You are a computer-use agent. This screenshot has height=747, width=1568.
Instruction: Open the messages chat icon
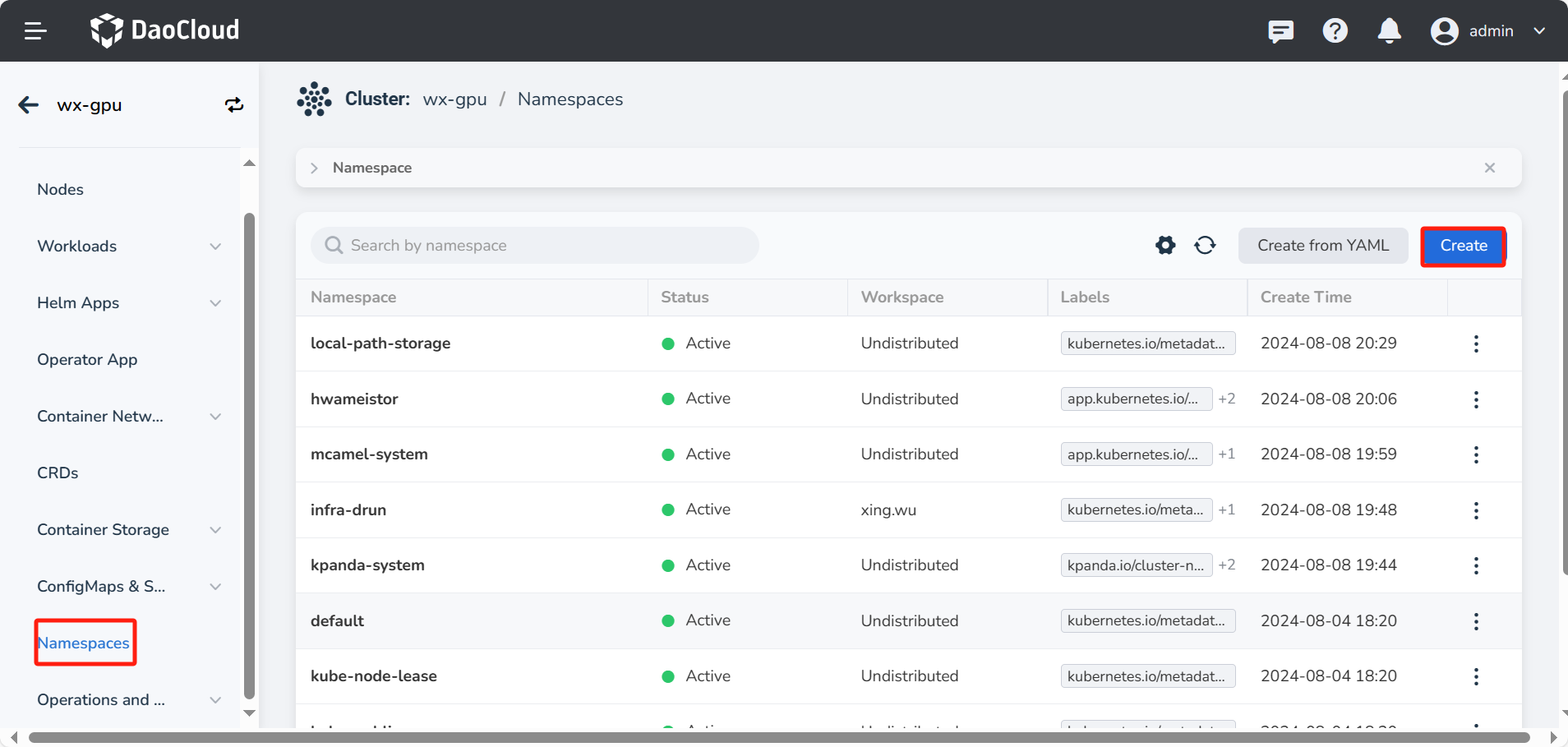point(1280,31)
